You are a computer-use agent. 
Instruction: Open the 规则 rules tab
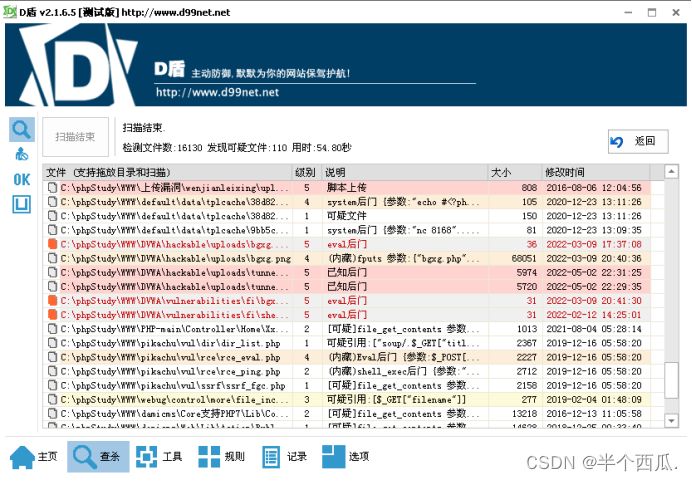click(222, 456)
